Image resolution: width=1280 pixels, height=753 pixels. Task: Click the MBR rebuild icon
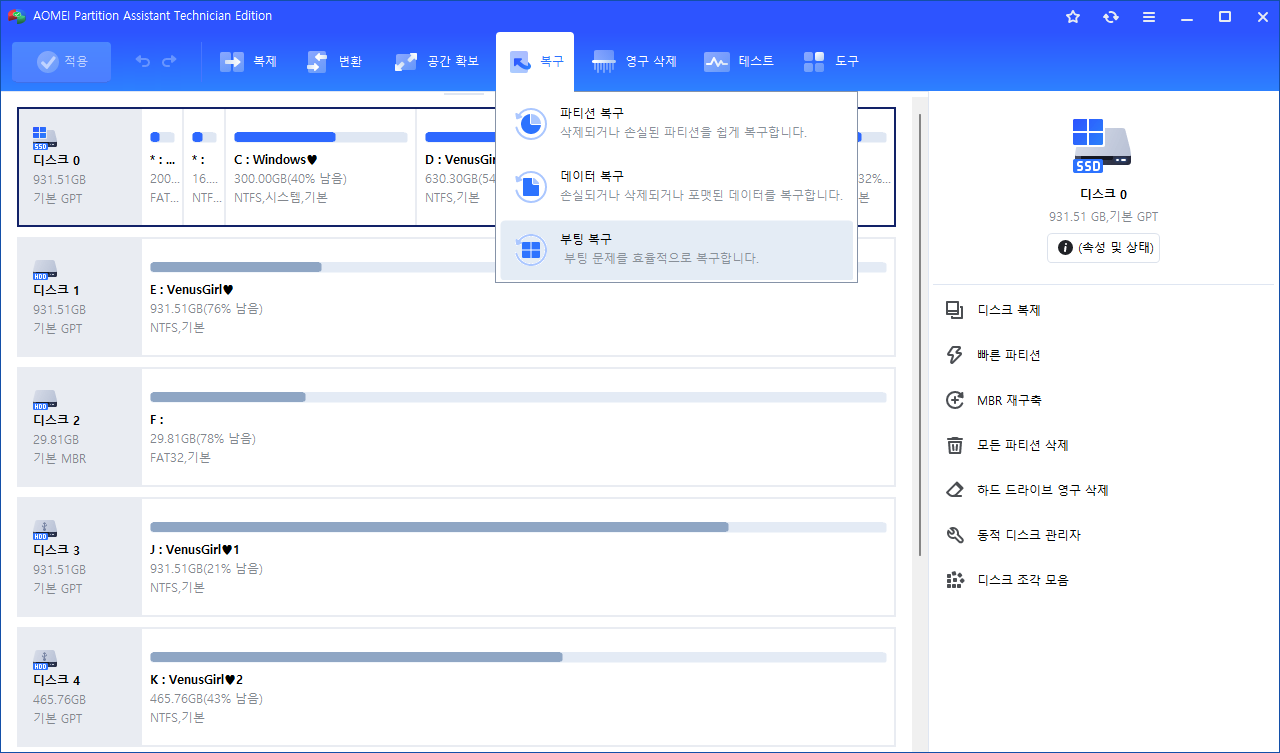[x=954, y=400]
